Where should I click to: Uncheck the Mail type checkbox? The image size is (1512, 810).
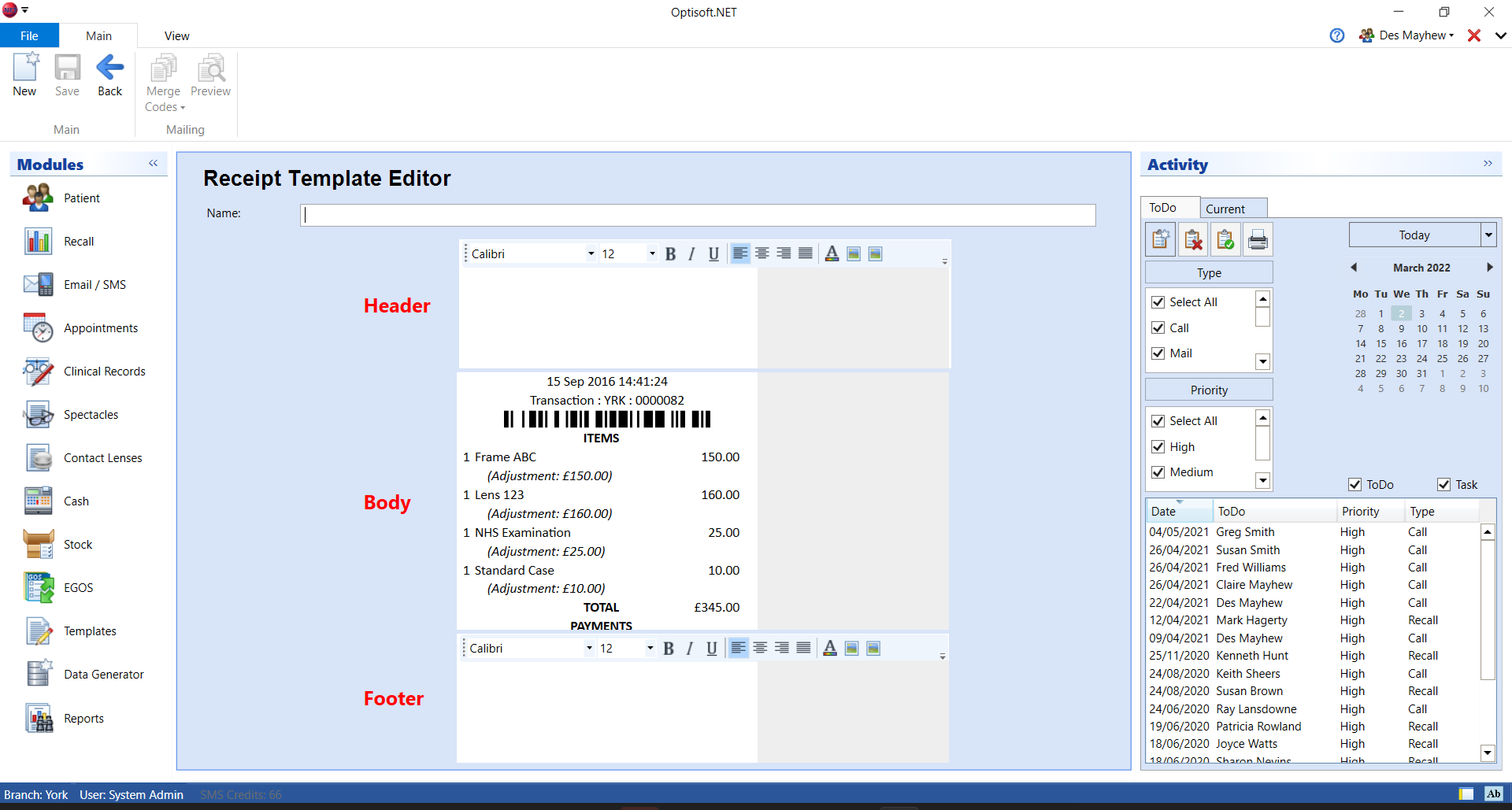1158,353
